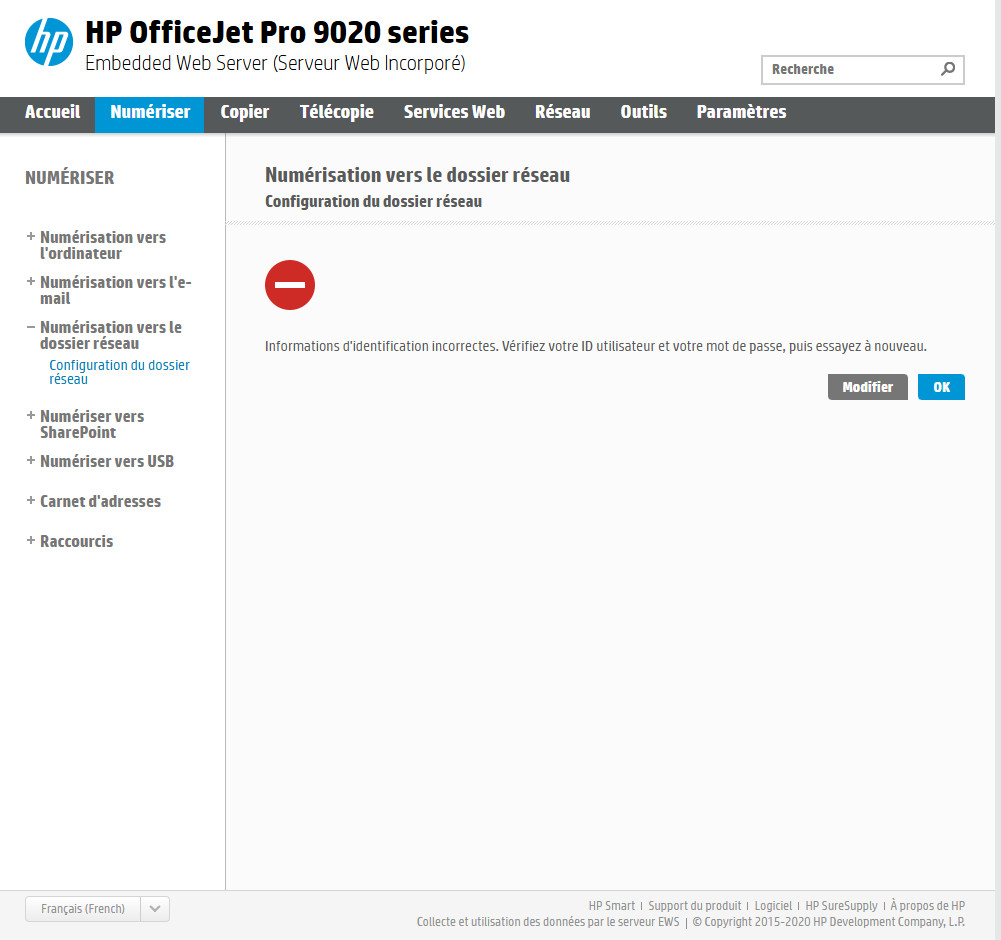Click the Modifier button

click(x=868, y=387)
